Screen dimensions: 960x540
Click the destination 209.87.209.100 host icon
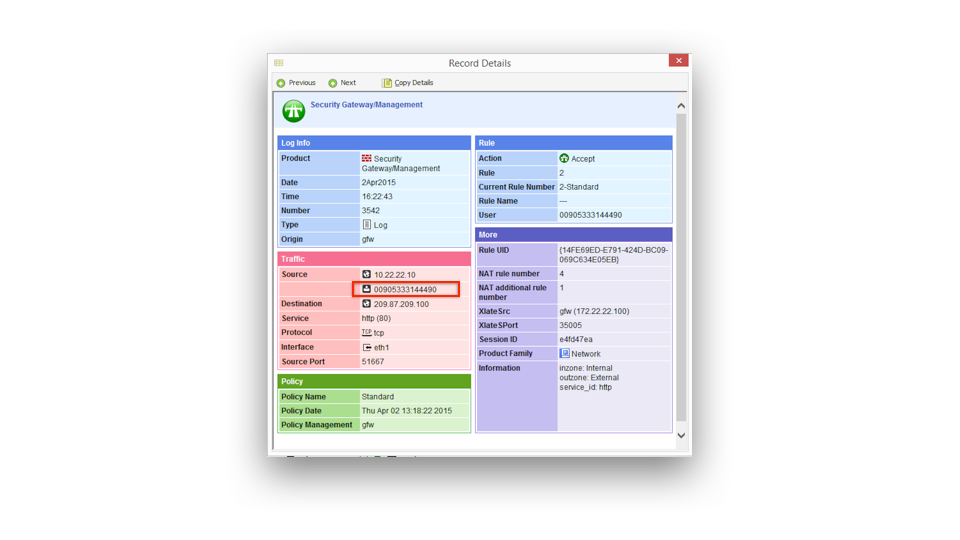[x=366, y=304]
